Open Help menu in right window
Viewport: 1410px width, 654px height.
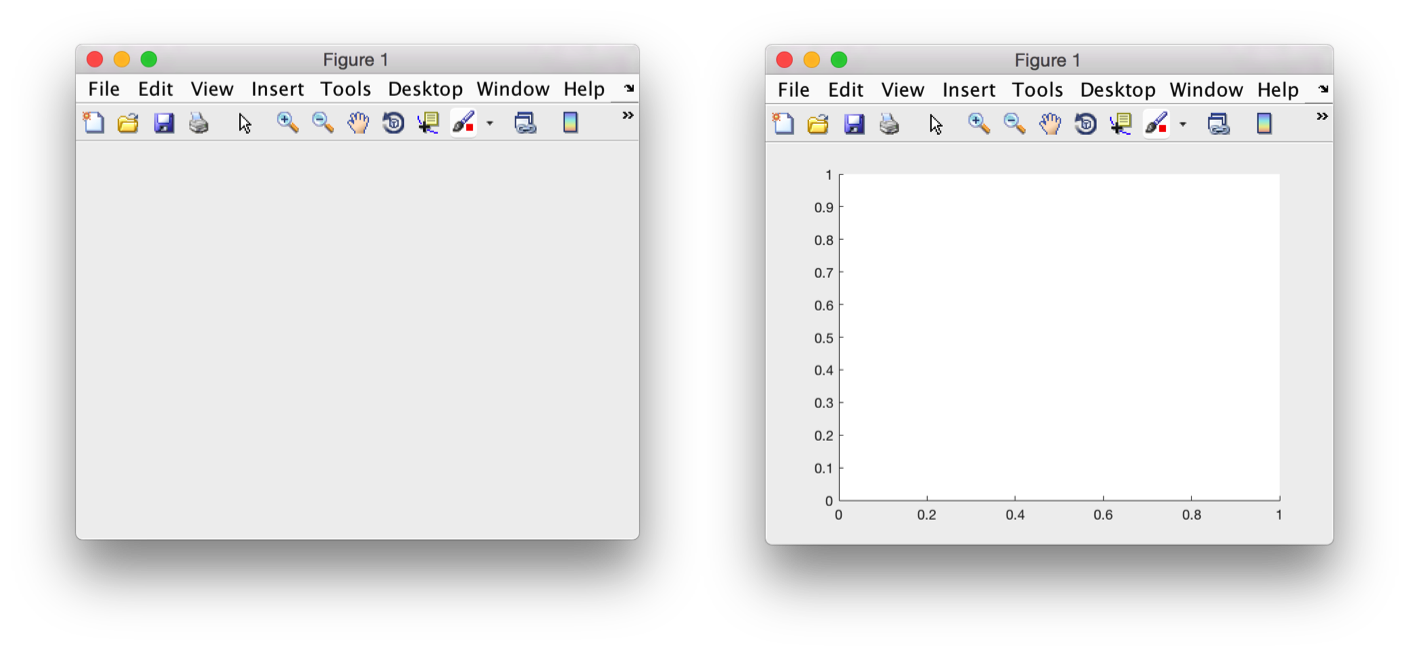tap(1278, 90)
